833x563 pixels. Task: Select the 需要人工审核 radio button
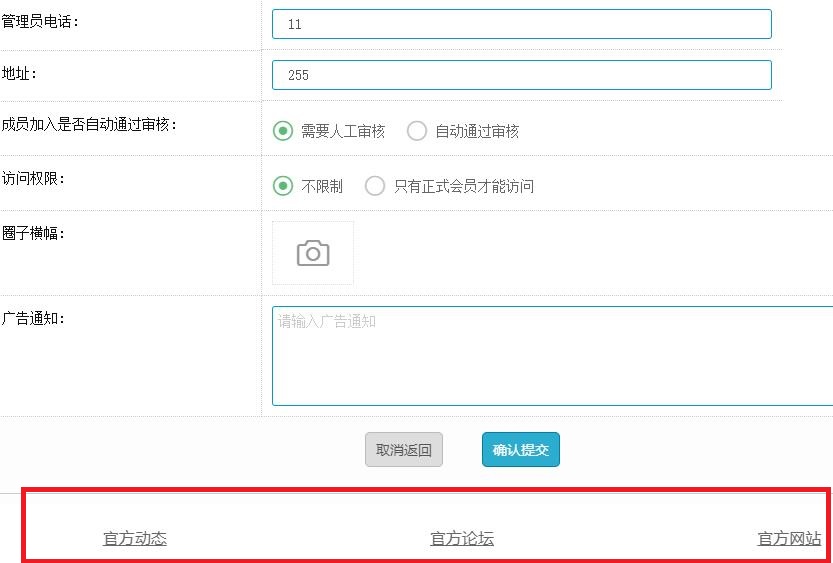pos(283,131)
